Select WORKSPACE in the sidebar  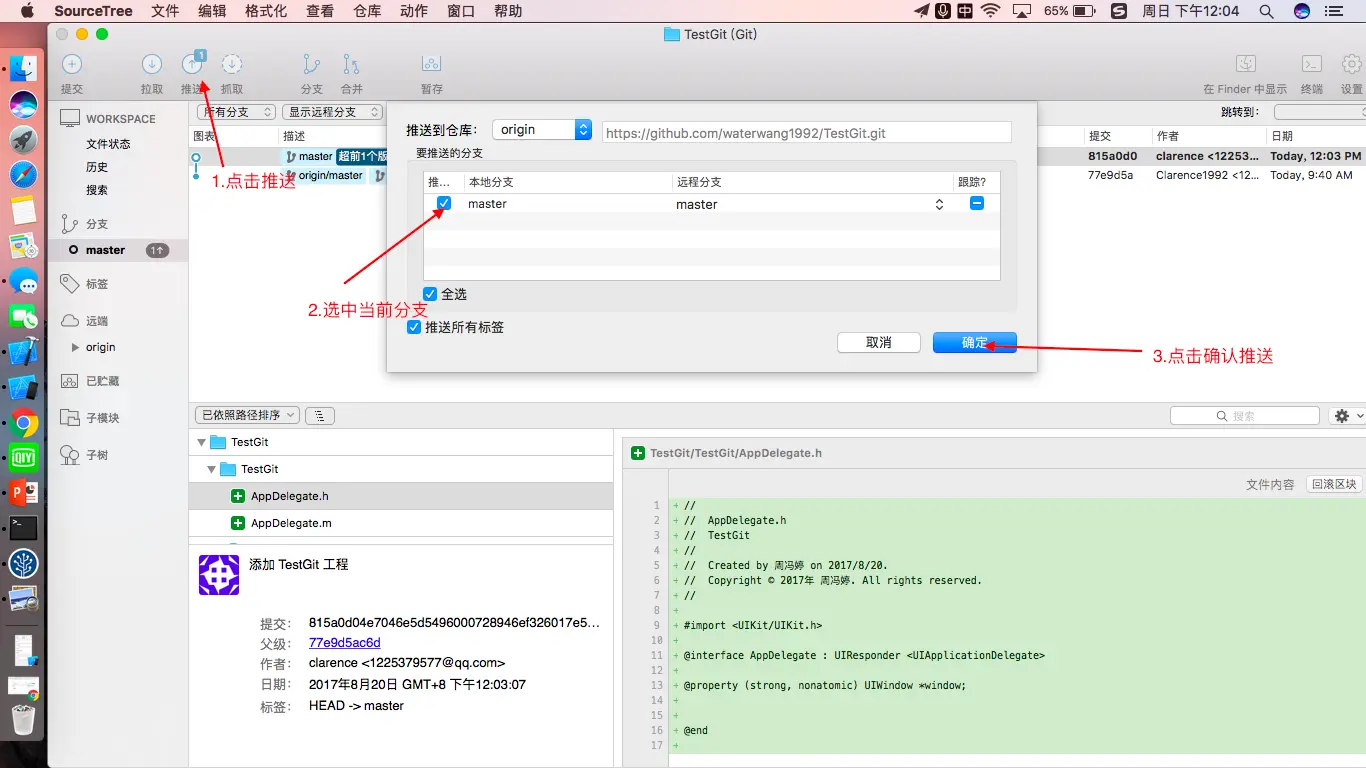[x=120, y=119]
